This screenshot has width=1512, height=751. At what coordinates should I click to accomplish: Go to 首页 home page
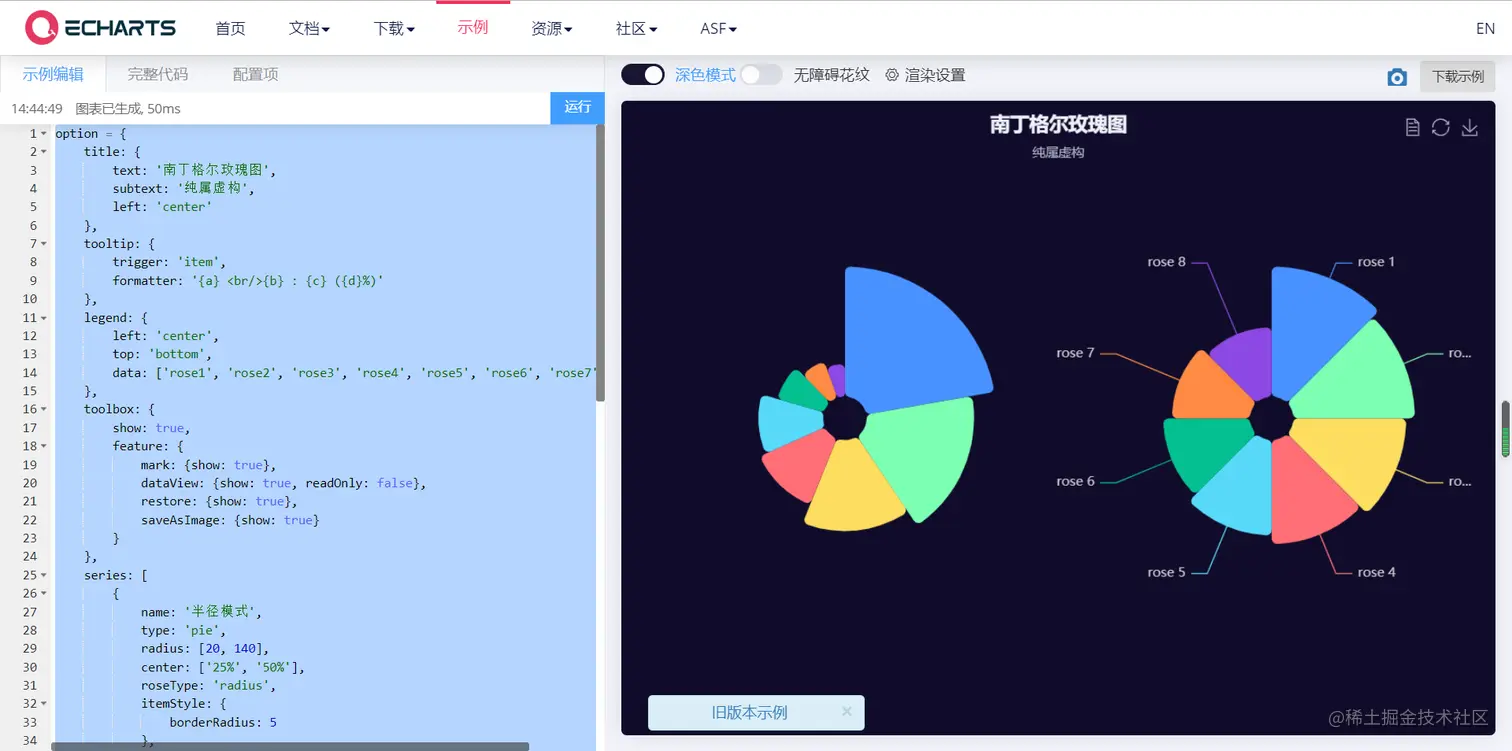pyautogui.click(x=230, y=28)
